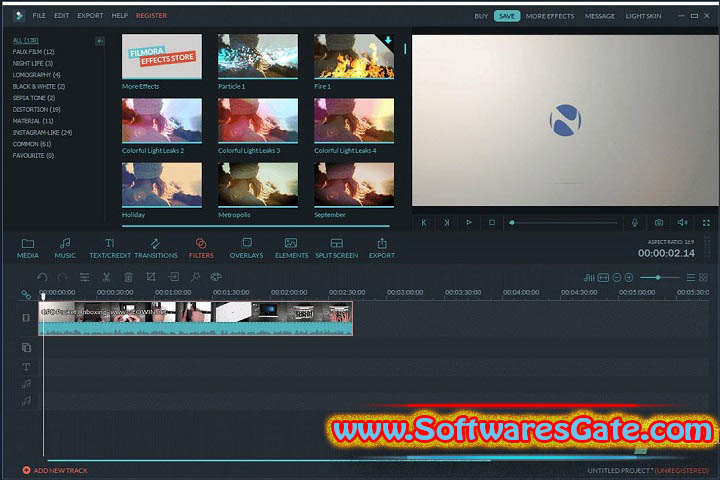Click the Save button
The image size is (720, 480).
(x=507, y=16)
